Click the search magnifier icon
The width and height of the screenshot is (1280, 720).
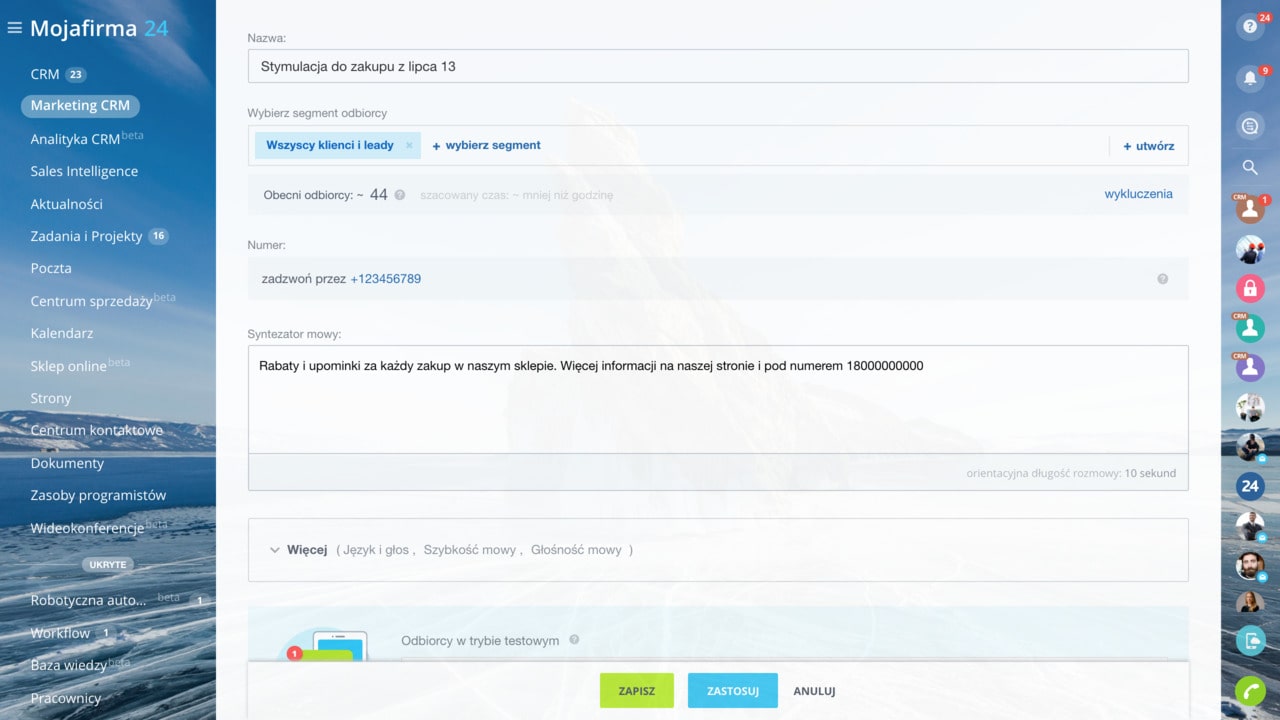pos(1250,167)
